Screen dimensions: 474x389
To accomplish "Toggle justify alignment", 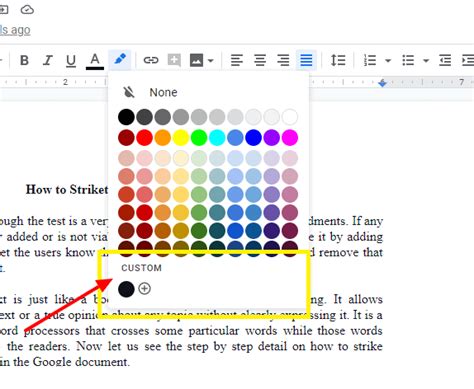I will click(x=306, y=60).
